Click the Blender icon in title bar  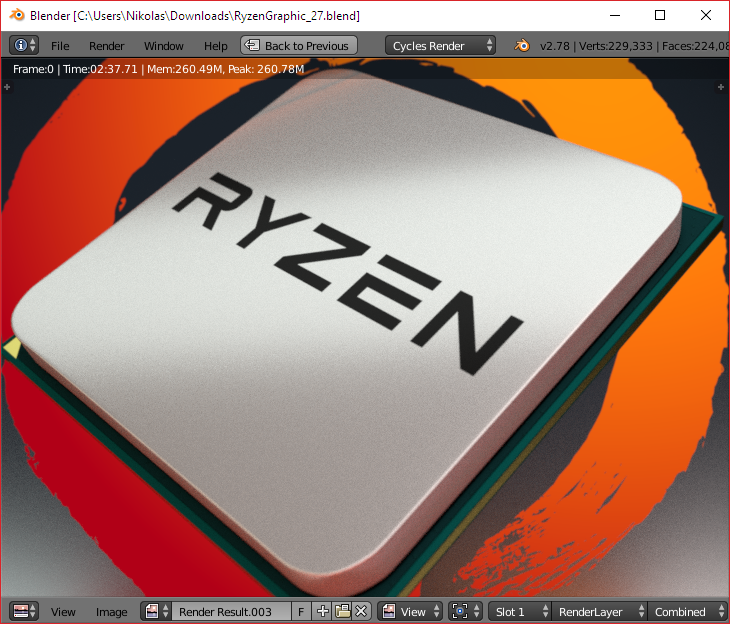pyautogui.click(x=17, y=15)
